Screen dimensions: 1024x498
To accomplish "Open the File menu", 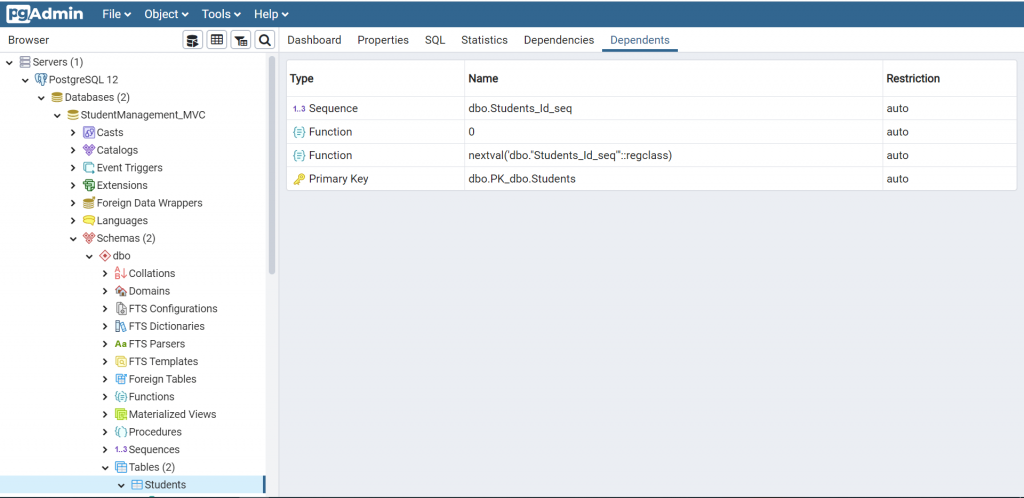I will click(x=116, y=14).
